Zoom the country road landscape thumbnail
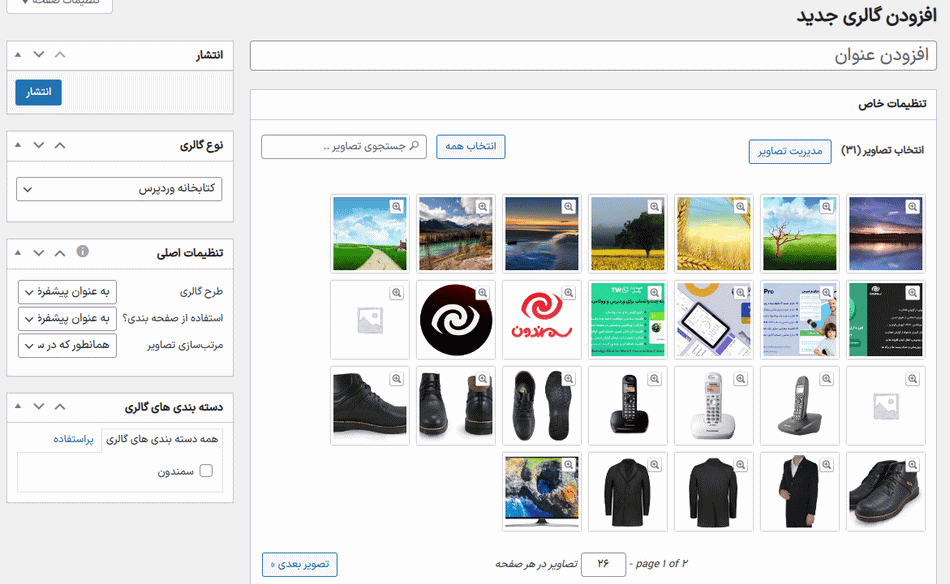Image resolution: width=950 pixels, height=584 pixels. pyautogui.click(x=396, y=207)
